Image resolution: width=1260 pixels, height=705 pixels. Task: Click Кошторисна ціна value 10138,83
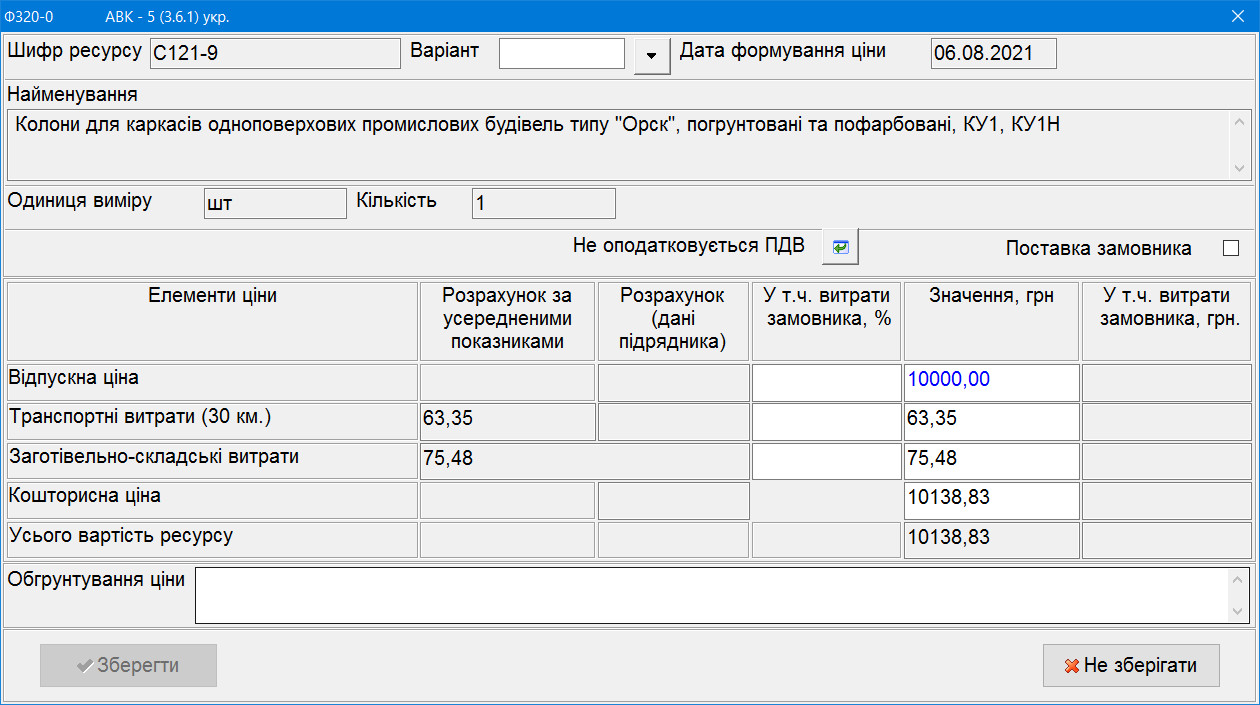click(x=992, y=500)
